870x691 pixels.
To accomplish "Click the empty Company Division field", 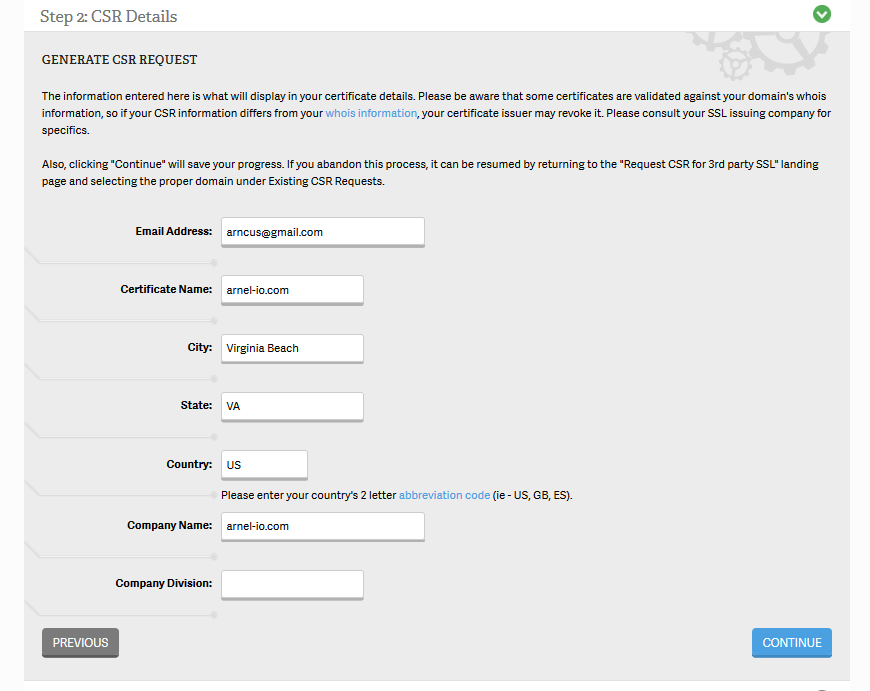I will tap(291, 584).
